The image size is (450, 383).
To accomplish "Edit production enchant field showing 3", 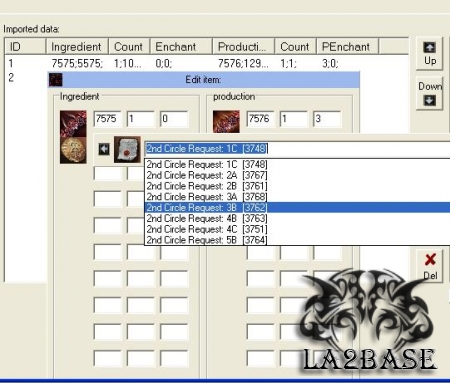I will [x=327, y=119].
